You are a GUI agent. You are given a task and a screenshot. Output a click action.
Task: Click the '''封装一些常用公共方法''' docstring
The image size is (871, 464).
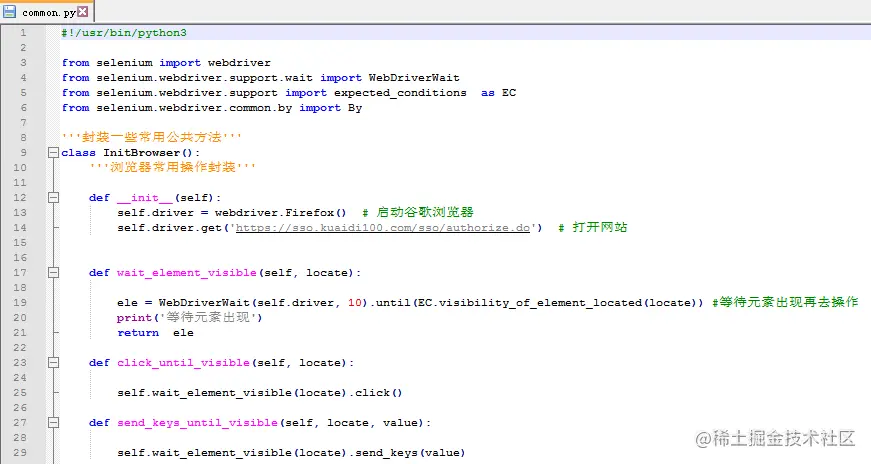[x=152, y=137]
